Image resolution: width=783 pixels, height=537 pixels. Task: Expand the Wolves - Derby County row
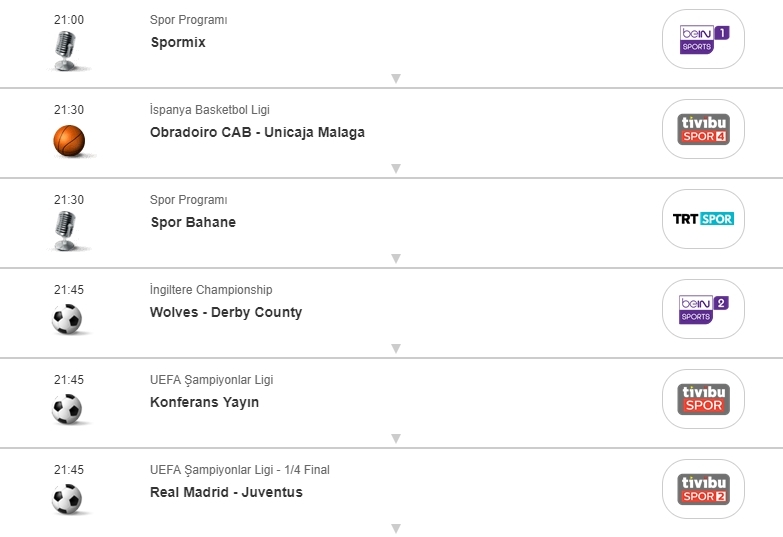click(x=396, y=348)
